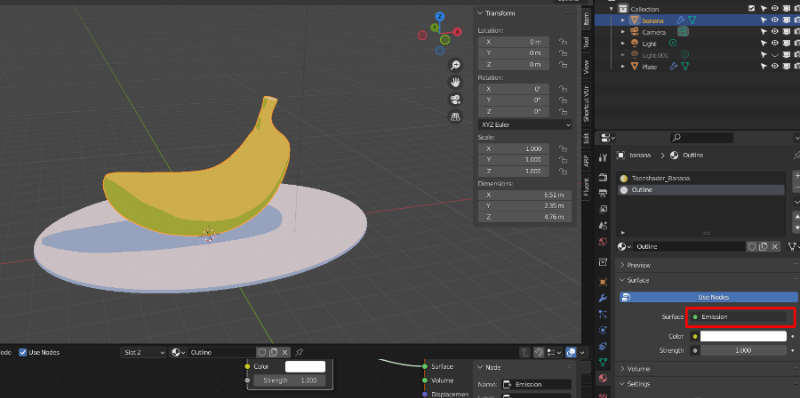Screen dimensions: 800x398
Task: Hide the Camera object with eye icon
Action: tap(774, 32)
